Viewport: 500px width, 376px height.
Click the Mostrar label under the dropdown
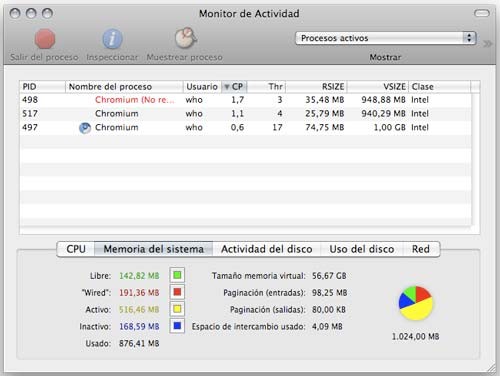coord(385,57)
